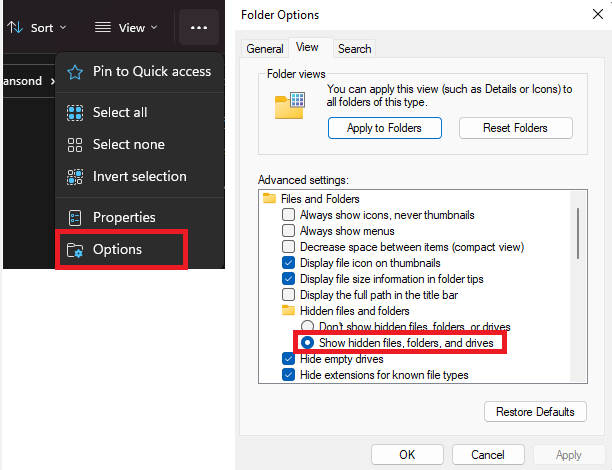Click the Invert selection icon
612x470 pixels.
click(75, 177)
